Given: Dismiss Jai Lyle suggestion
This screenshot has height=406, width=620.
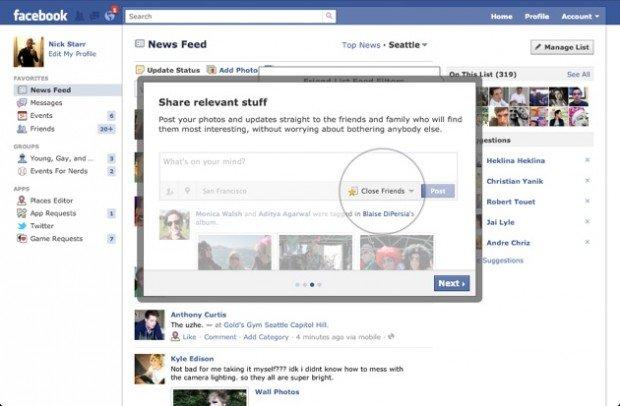Looking at the screenshot, I should pyautogui.click(x=587, y=222).
